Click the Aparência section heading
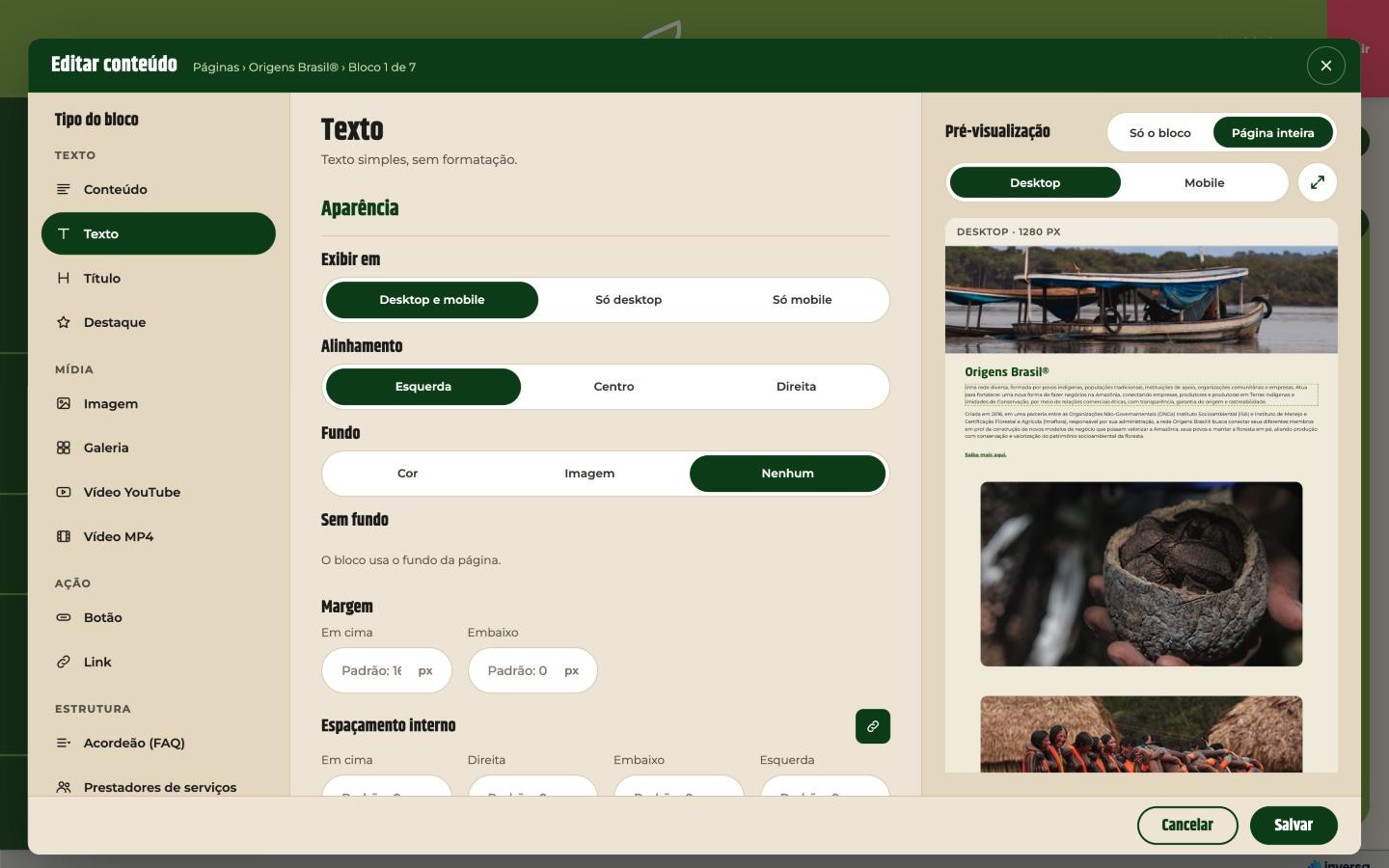1389x868 pixels. pos(360,208)
